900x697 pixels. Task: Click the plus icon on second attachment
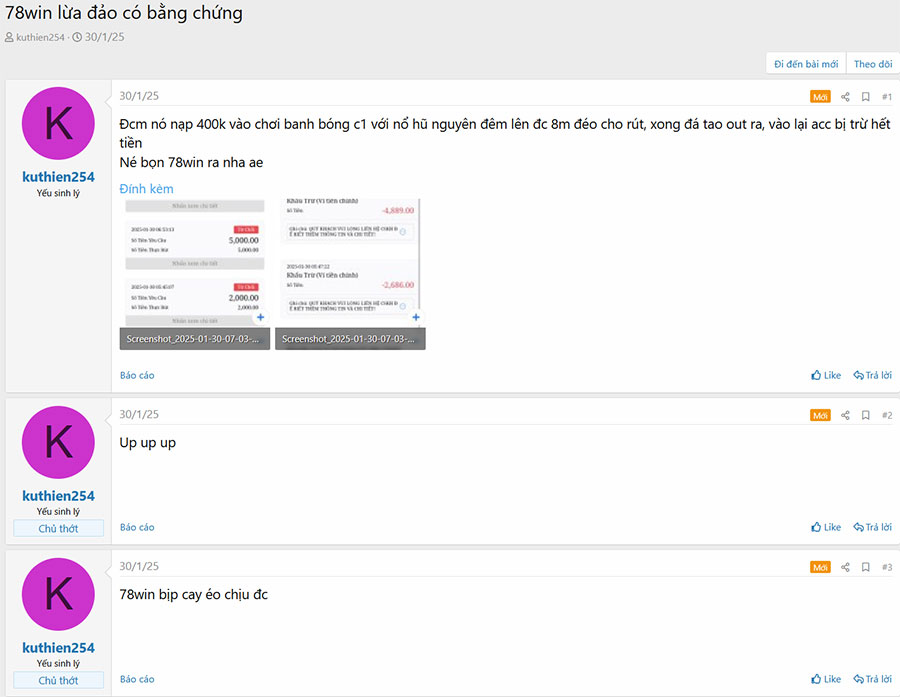[x=416, y=317]
